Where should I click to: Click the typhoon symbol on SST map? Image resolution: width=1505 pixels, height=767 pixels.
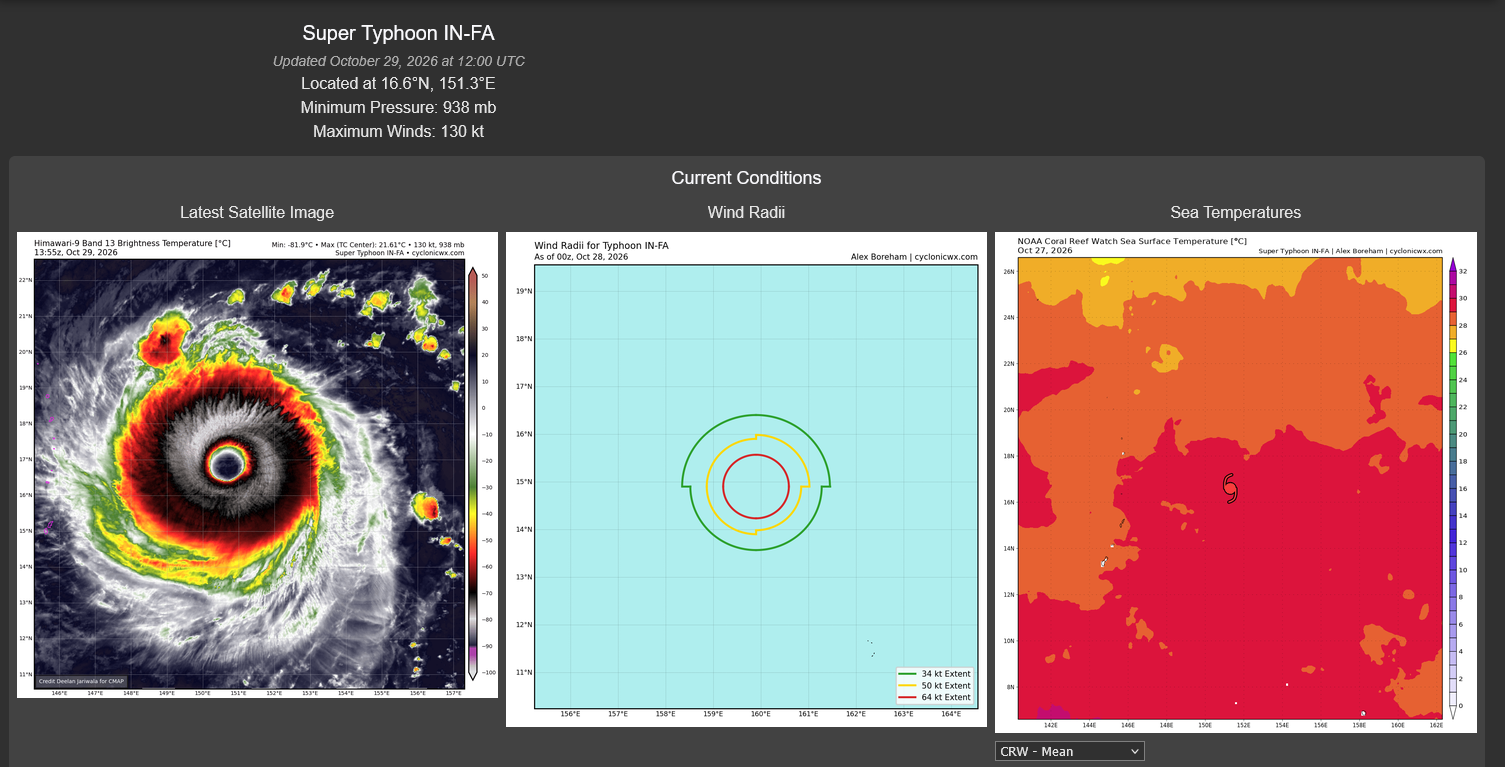pyautogui.click(x=1231, y=487)
